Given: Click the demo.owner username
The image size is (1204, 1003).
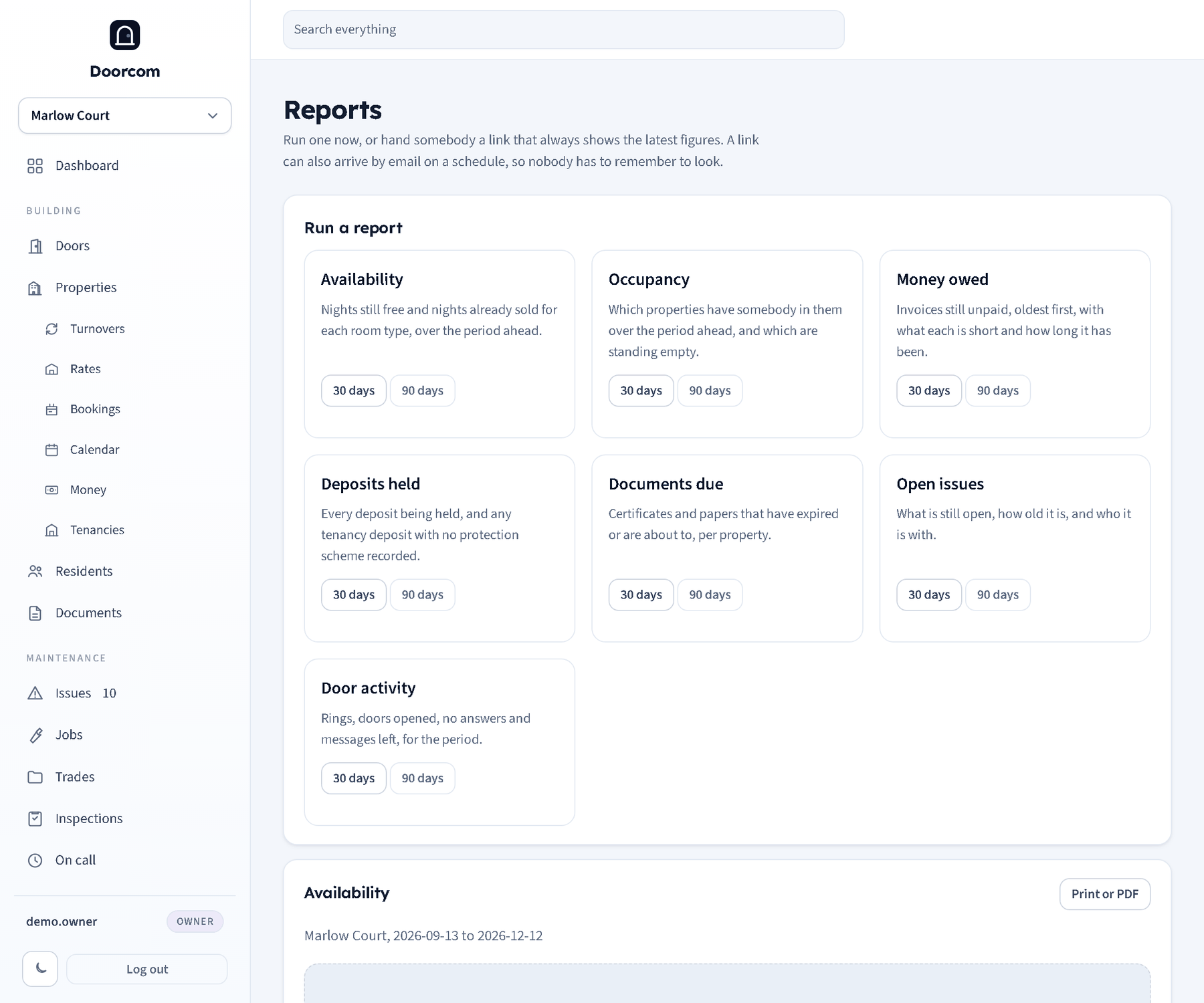Looking at the screenshot, I should [x=62, y=921].
